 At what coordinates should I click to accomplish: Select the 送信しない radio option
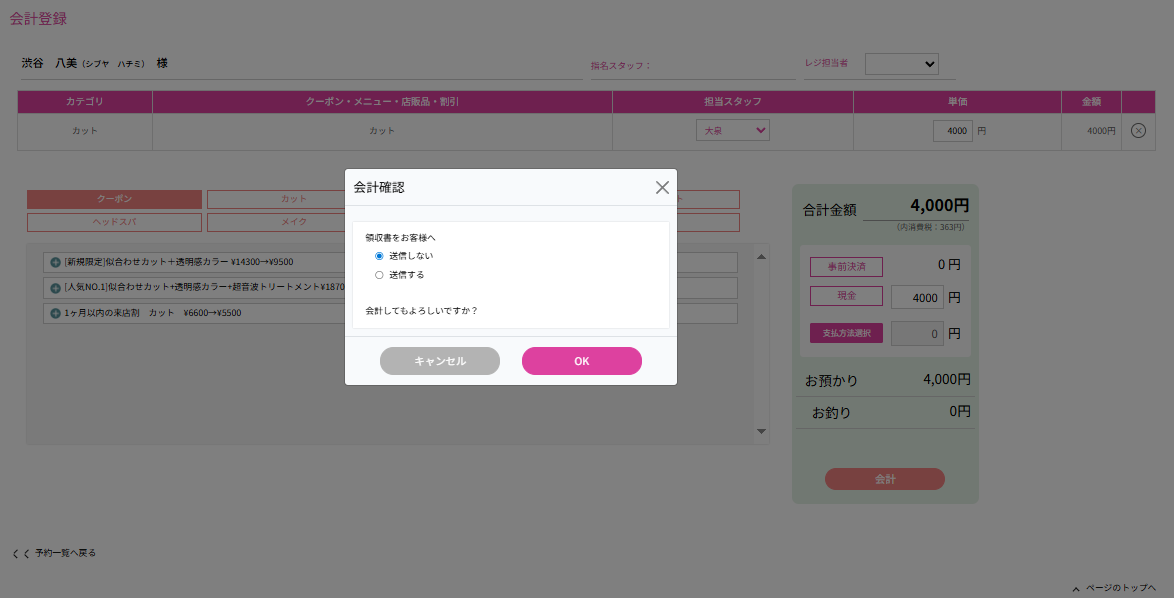(x=379, y=256)
